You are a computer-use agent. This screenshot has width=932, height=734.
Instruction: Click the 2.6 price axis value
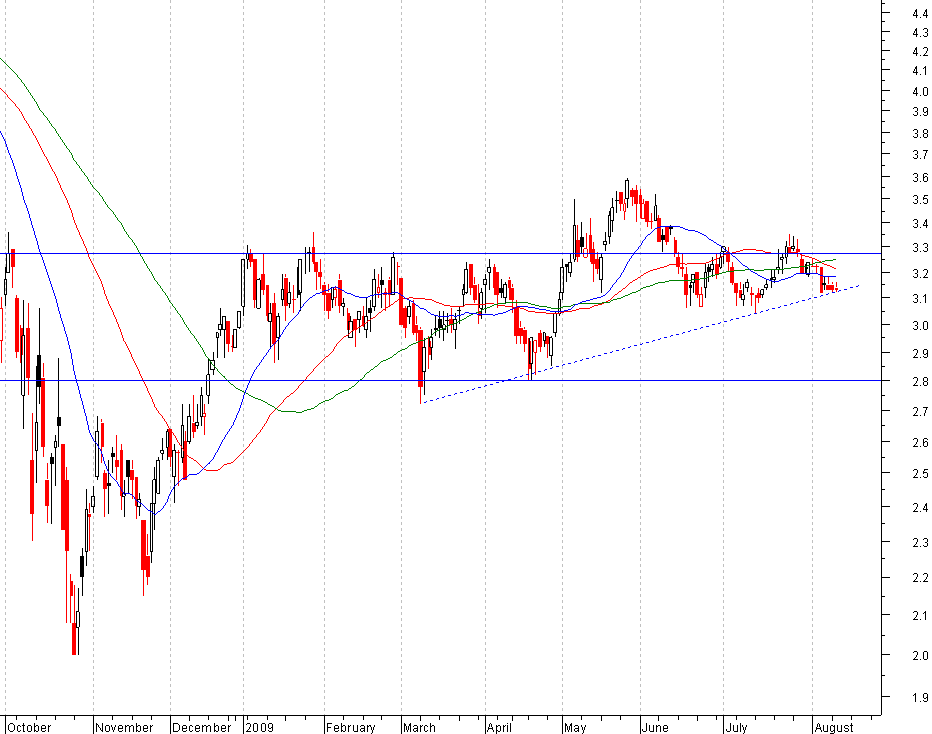[920, 442]
